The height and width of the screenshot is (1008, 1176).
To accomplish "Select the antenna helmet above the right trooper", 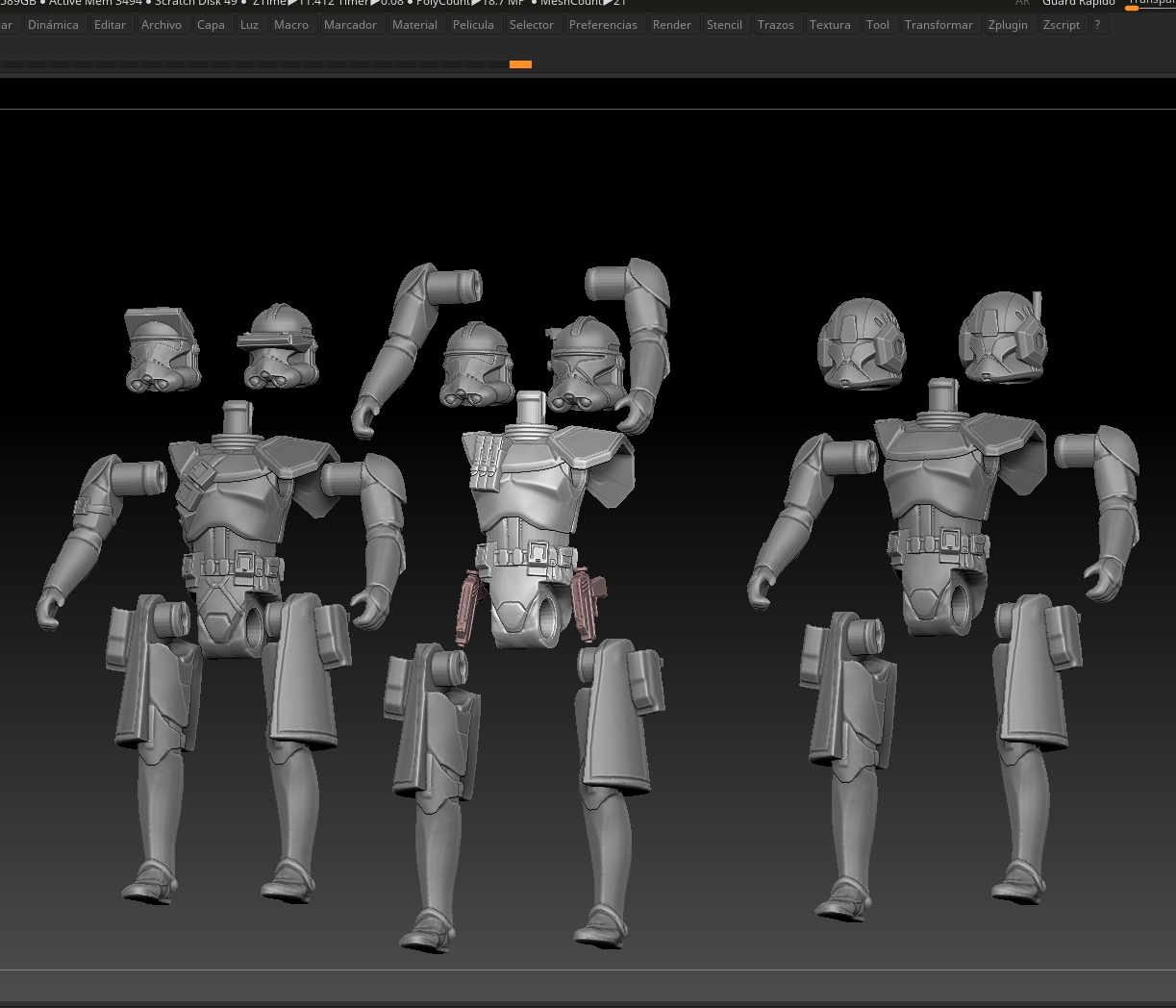I will pyautogui.click(x=1003, y=337).
